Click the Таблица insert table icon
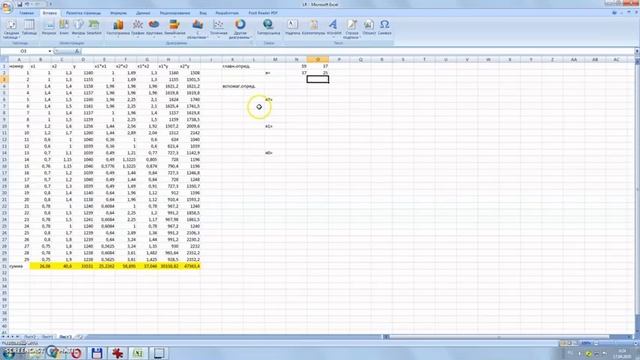Screen dimensions: 640x360 29,27
